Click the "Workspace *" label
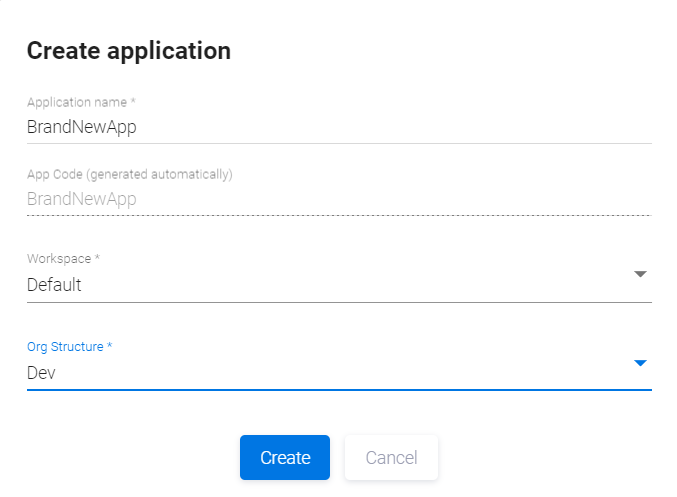Image resolution: width=677 pixels, height=497 pixels. pyautogui.click(x=64, y=259)
